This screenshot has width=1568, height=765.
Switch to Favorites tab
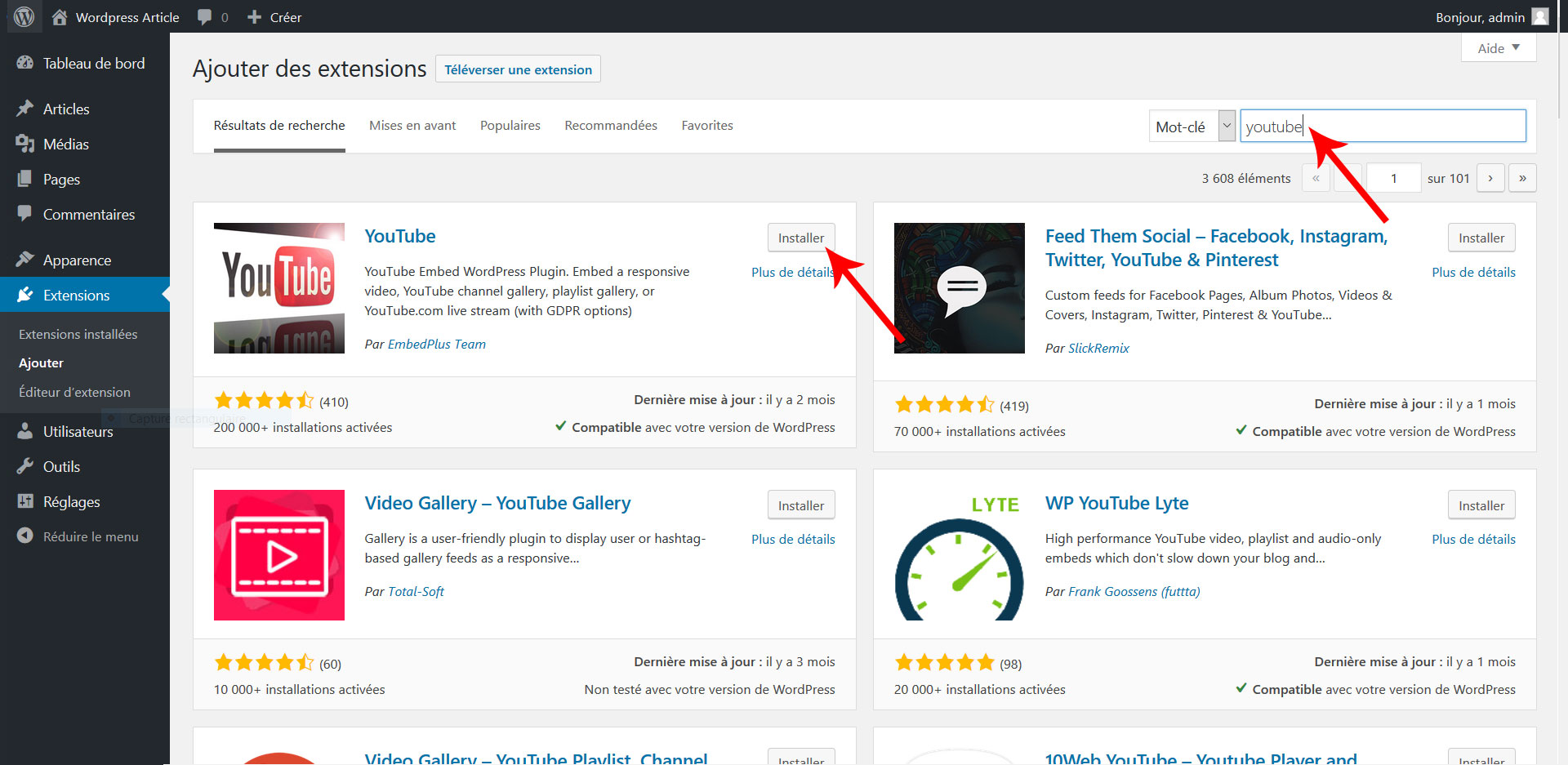[707, 126]
